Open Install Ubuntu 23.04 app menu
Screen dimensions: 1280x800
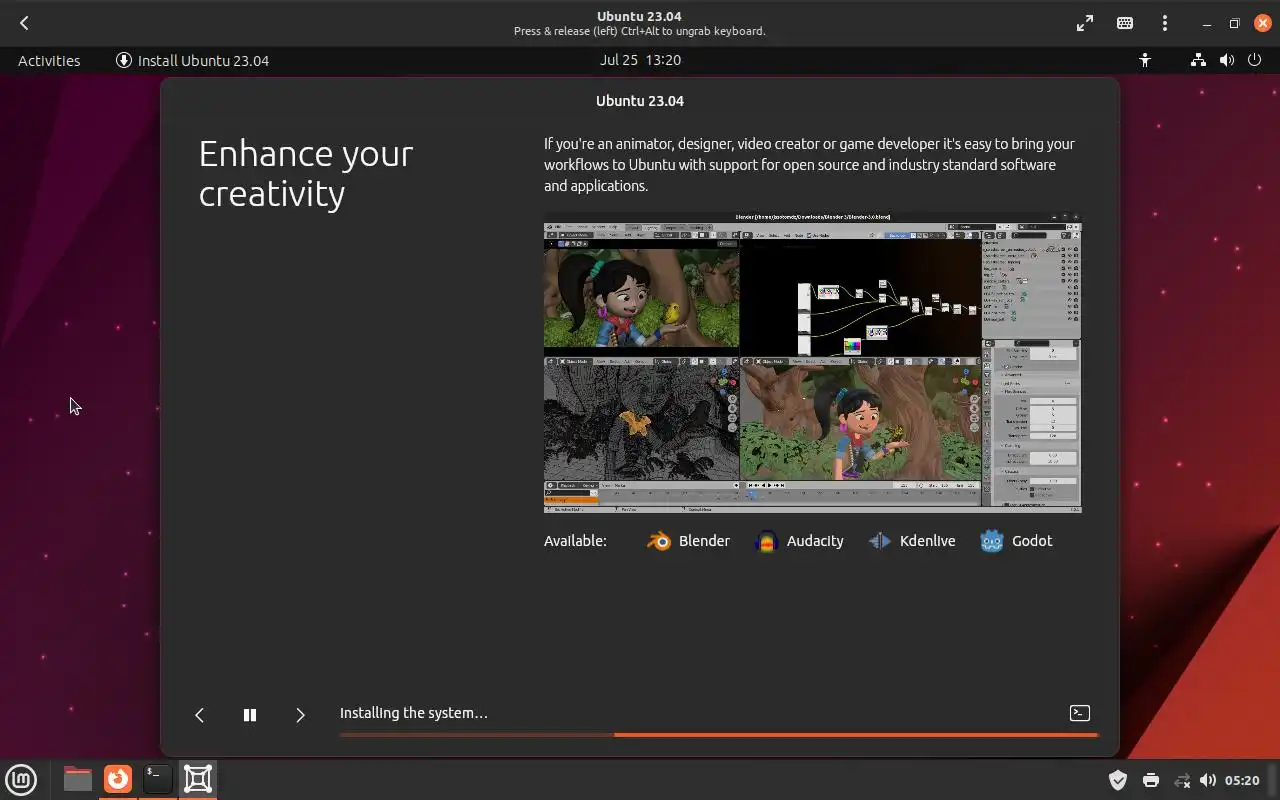[193, 60]
